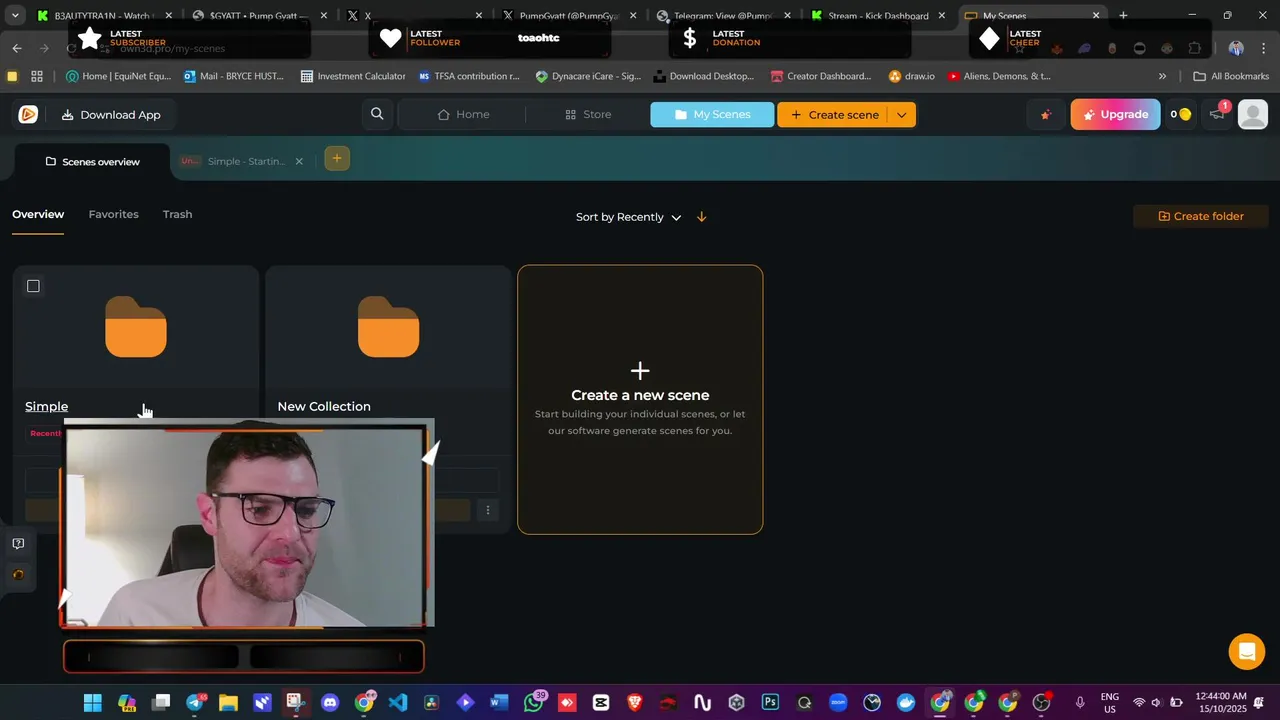Expand the bookmarks overflow chevron

tap(1162, 76)
